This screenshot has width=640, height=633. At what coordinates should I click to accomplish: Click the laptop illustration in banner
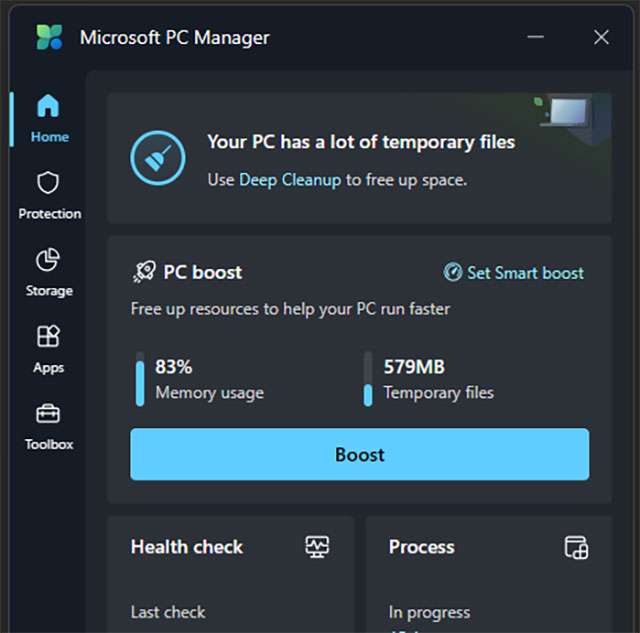(x=565, y=111)
